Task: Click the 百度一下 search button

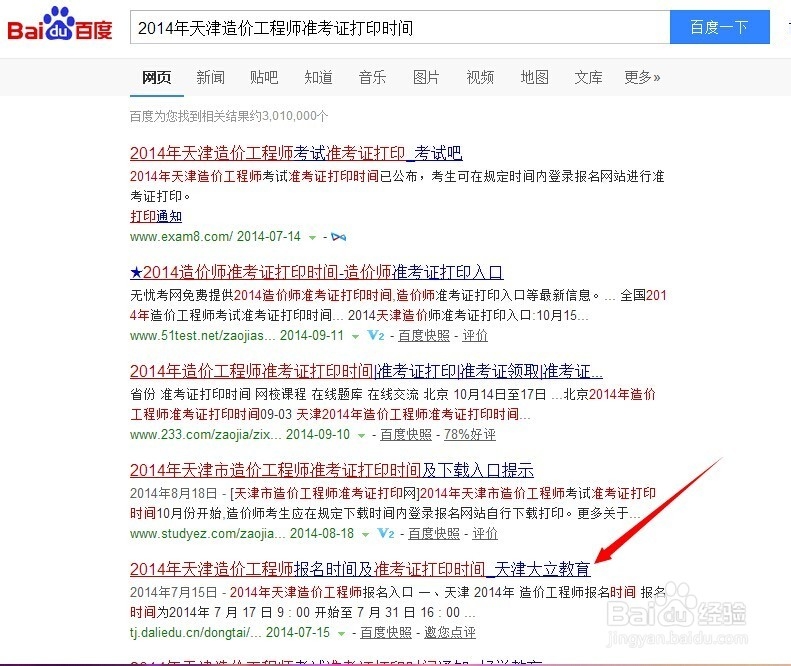Action: click(719, 27)
